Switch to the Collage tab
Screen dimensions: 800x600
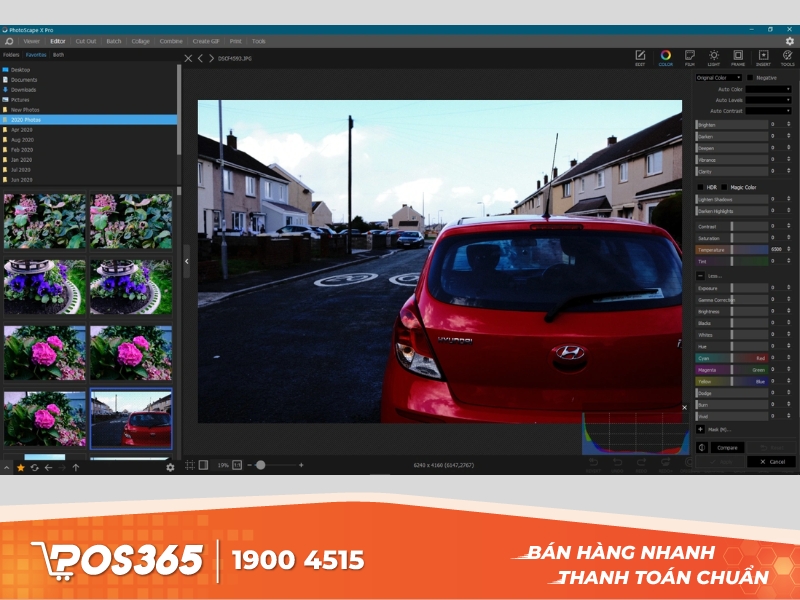click(140, 41)
